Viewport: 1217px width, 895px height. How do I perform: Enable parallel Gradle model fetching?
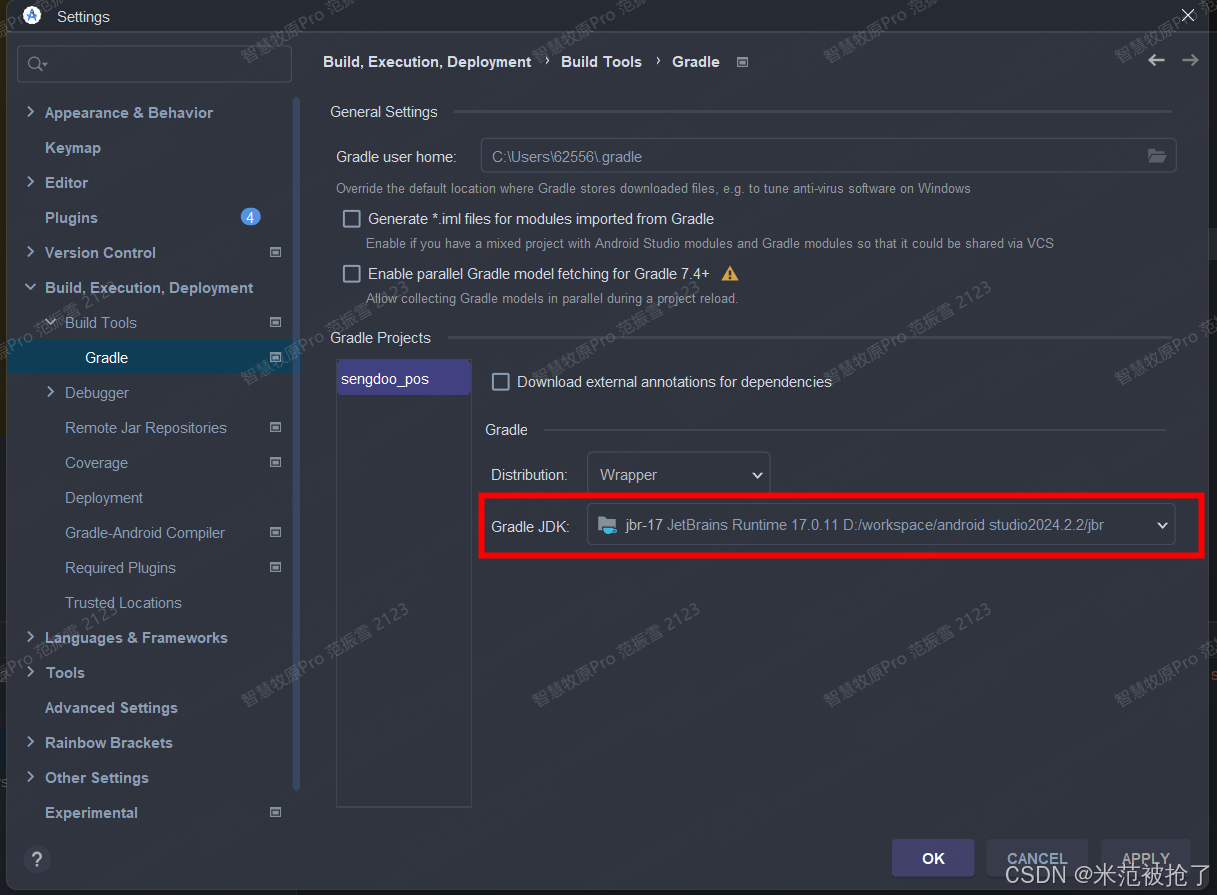pyautogui.click(x=351, y=273)
